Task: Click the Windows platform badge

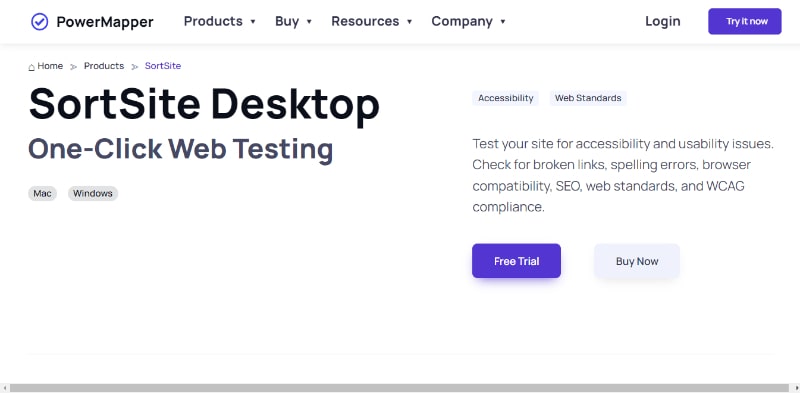Action: coord(93,193)
